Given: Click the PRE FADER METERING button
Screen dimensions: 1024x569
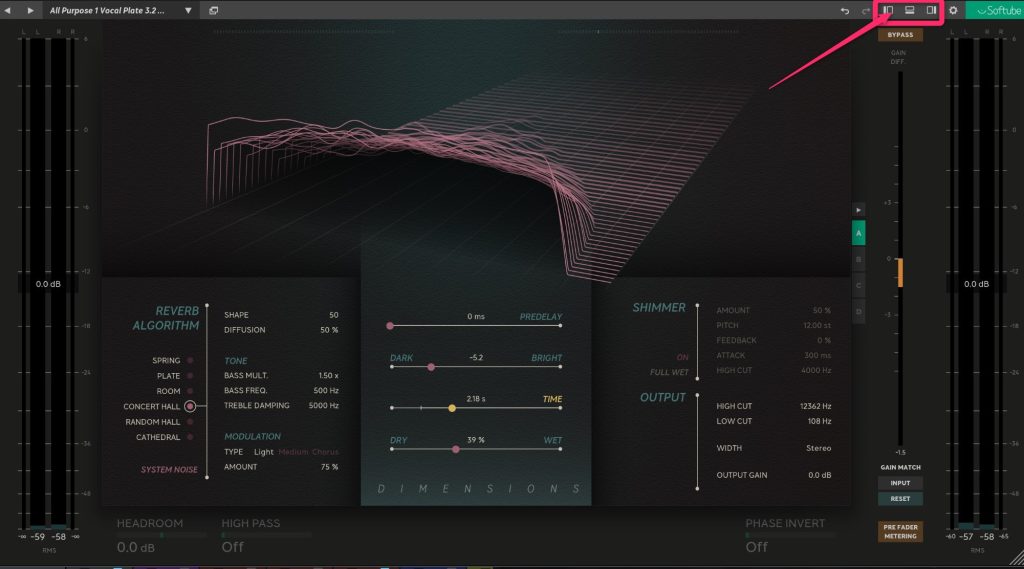Looking at the screenshot, I should (900, 531).
